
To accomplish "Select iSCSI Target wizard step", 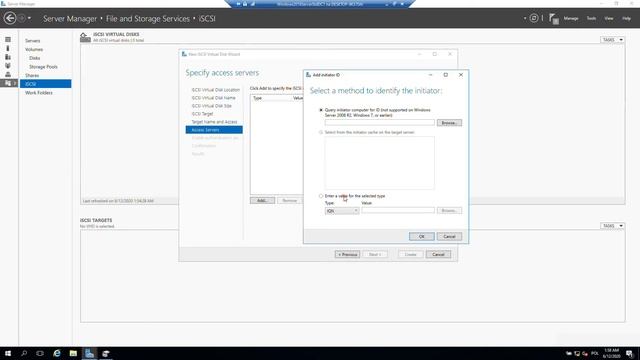I will pos(202,114).
